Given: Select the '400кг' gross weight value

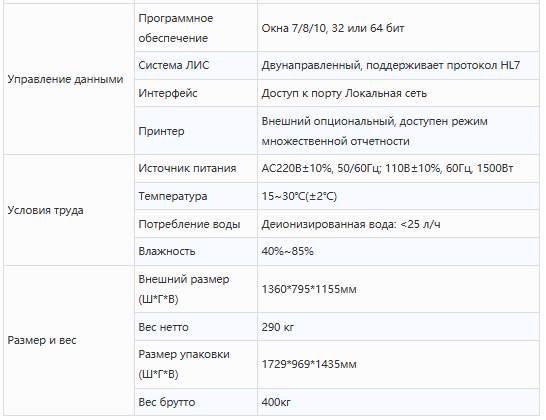Looking at the screenshot, I should 276,402.
